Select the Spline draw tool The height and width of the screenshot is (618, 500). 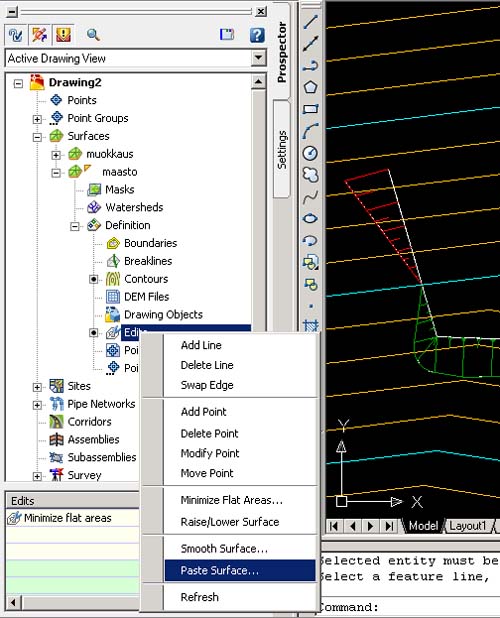310,196
